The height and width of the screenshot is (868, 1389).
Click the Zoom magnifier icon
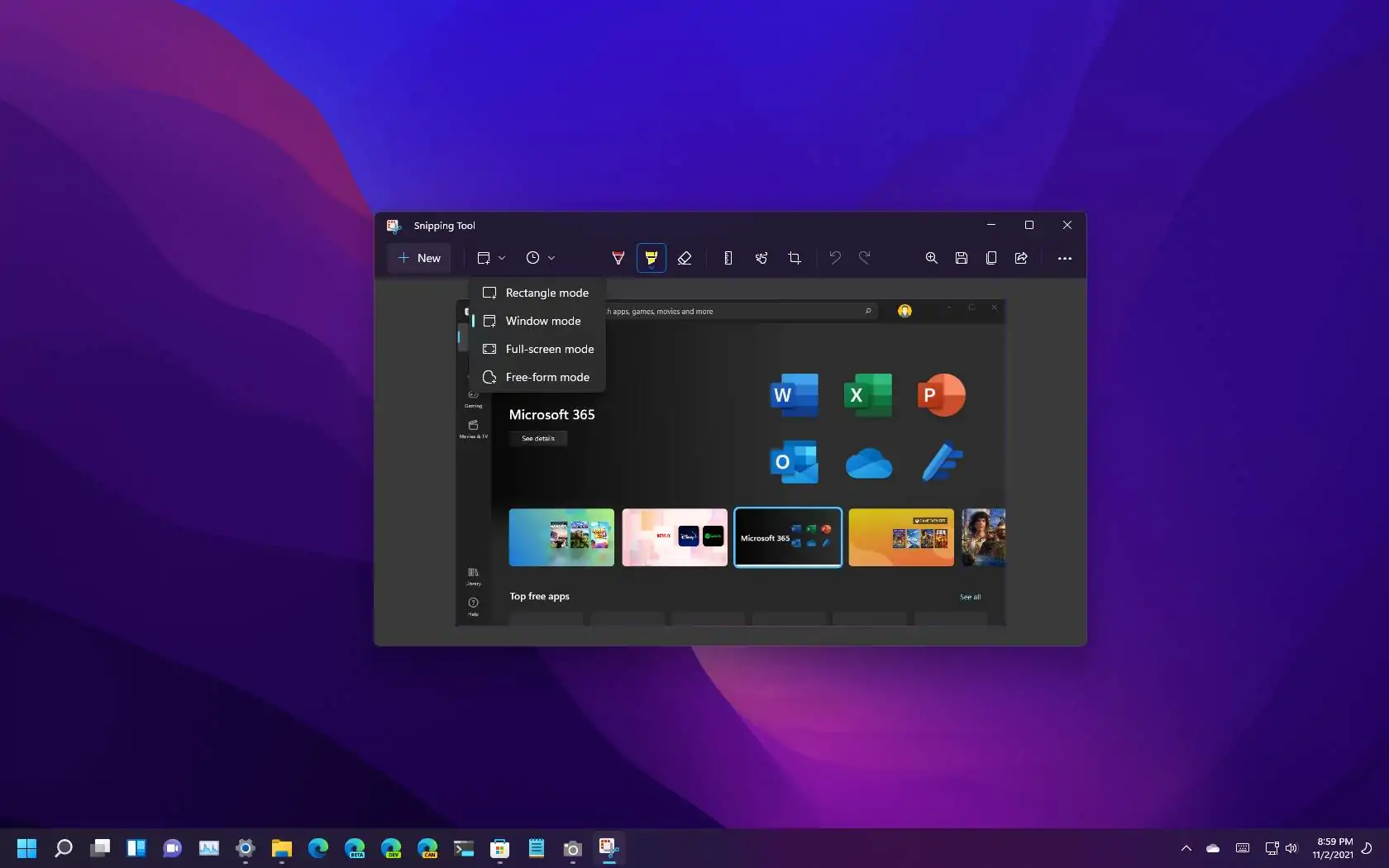click(932, 258)
